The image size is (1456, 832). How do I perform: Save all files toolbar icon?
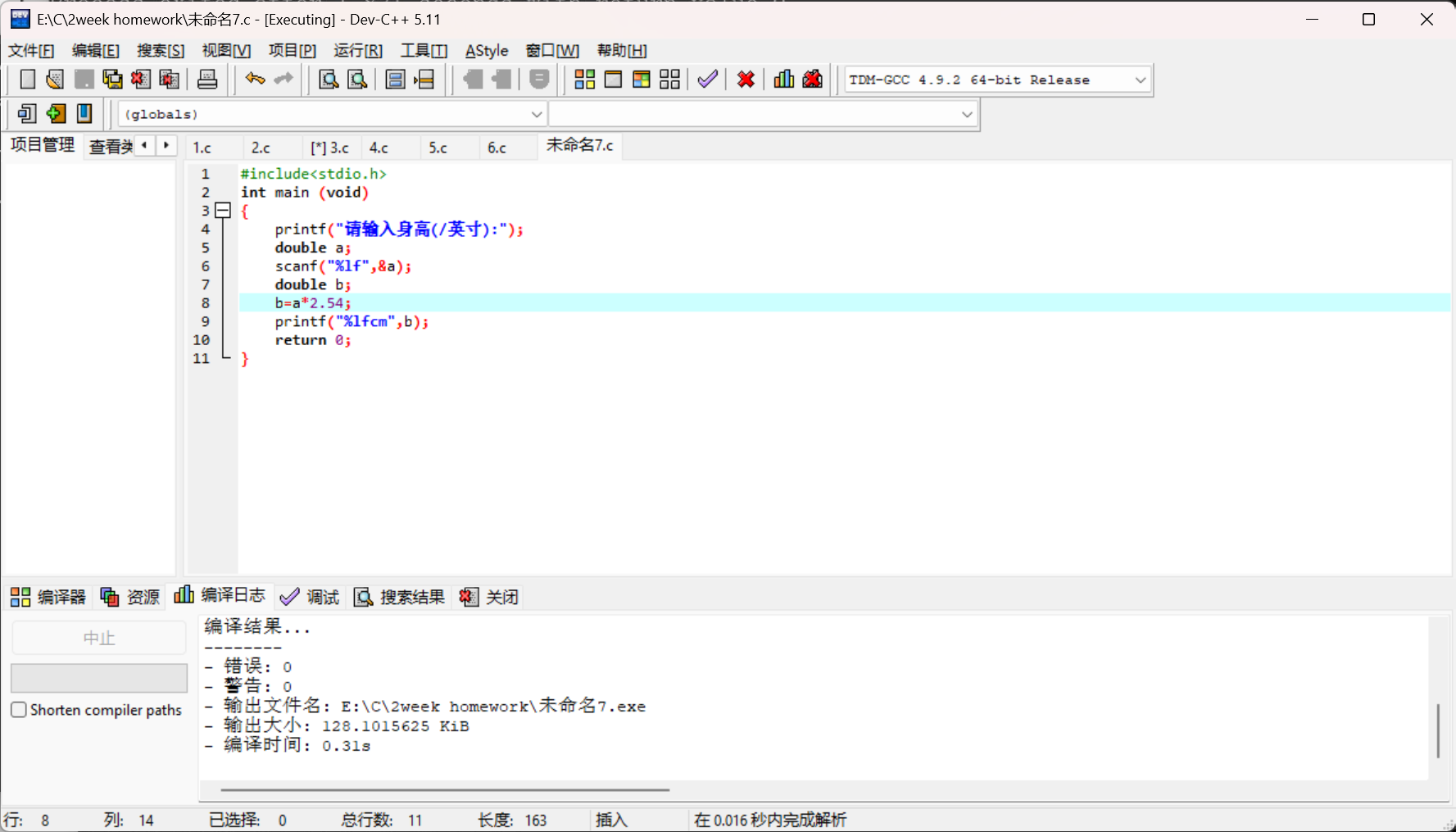pos(112,80)
